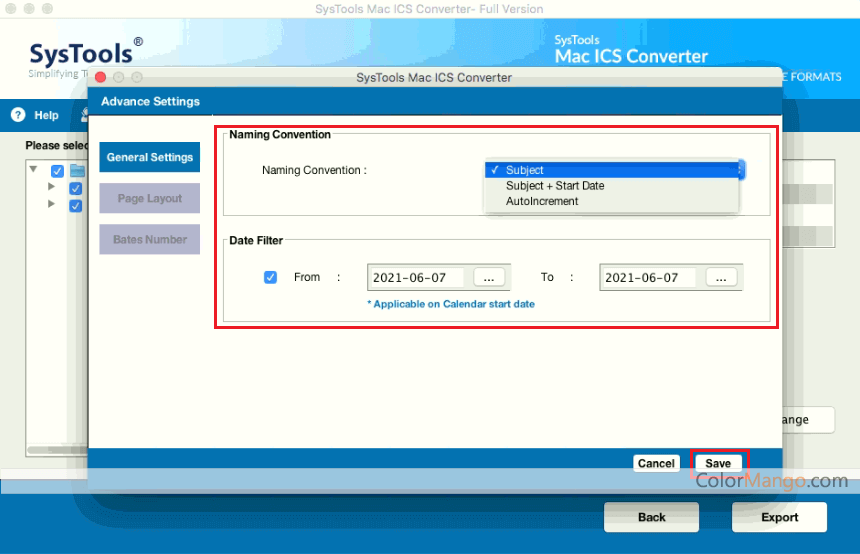
Task: Toggle the Date Filter checkbox
Action: pos(270,277)
